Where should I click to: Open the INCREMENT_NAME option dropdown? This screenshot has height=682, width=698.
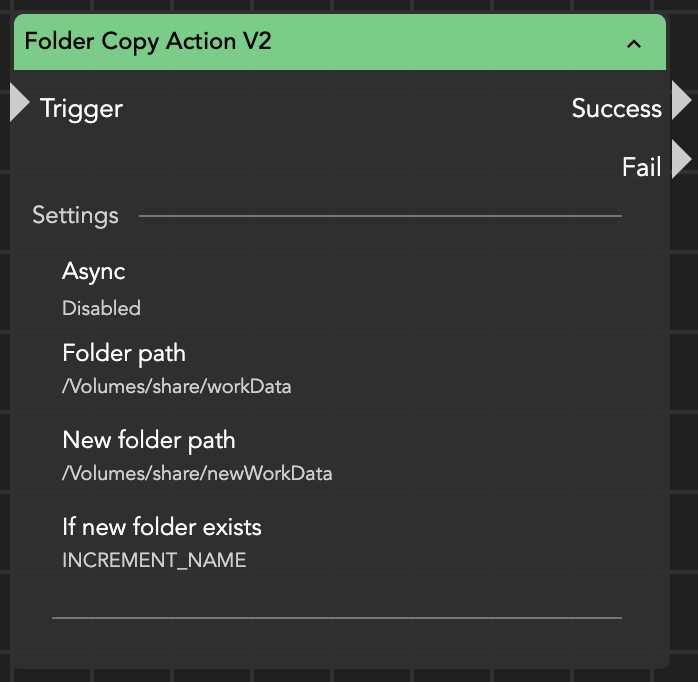[x=154, y=560]
